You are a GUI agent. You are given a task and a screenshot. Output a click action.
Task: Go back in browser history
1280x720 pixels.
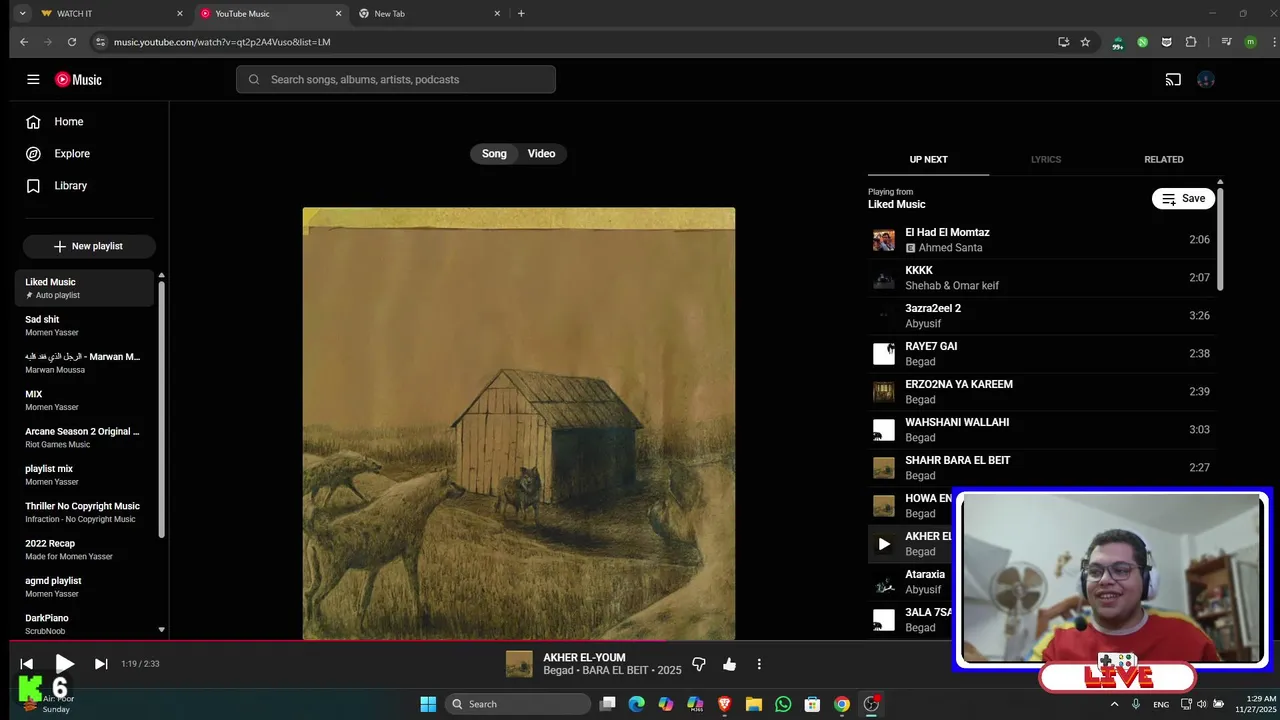point(24,42)
